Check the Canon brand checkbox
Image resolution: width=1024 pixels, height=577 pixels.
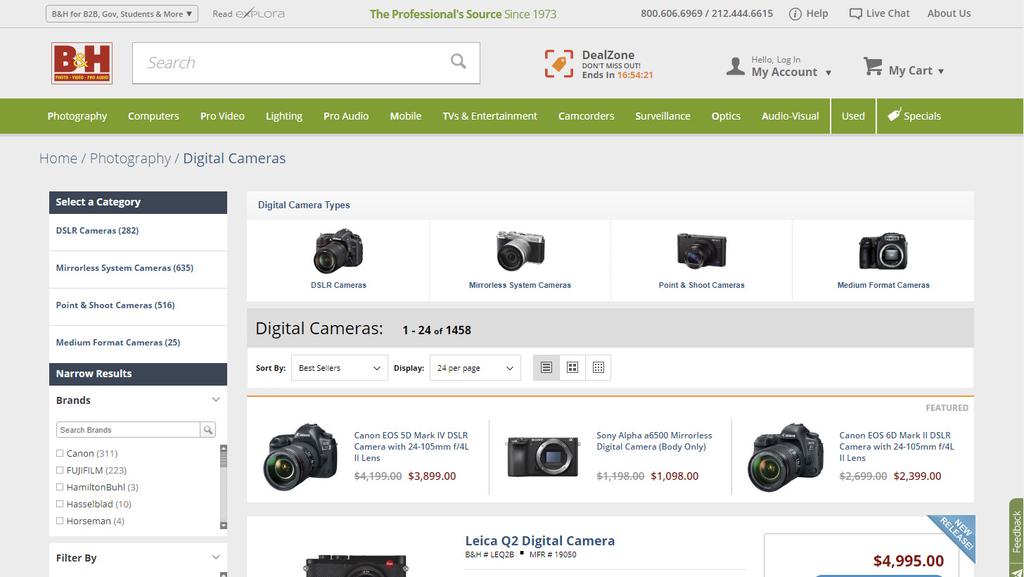coord(60,453)
